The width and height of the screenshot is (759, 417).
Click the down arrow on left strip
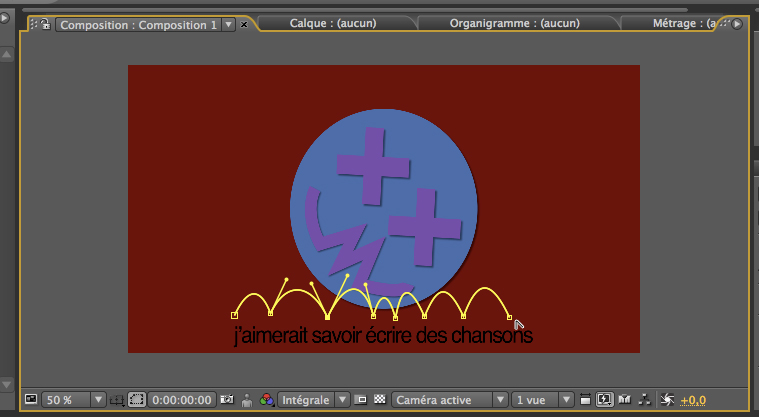7,385
